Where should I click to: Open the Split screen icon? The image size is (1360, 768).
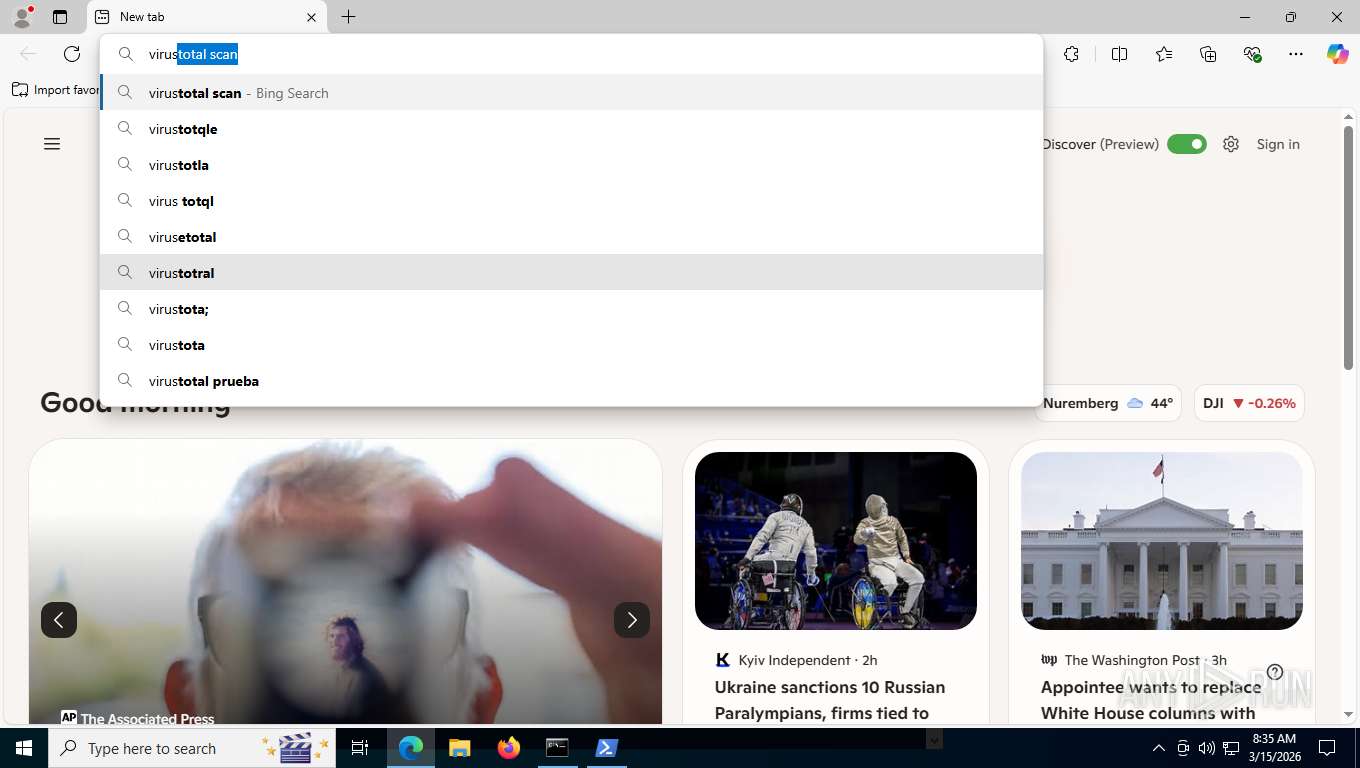pyautogui.click(x=1119, y=54)
